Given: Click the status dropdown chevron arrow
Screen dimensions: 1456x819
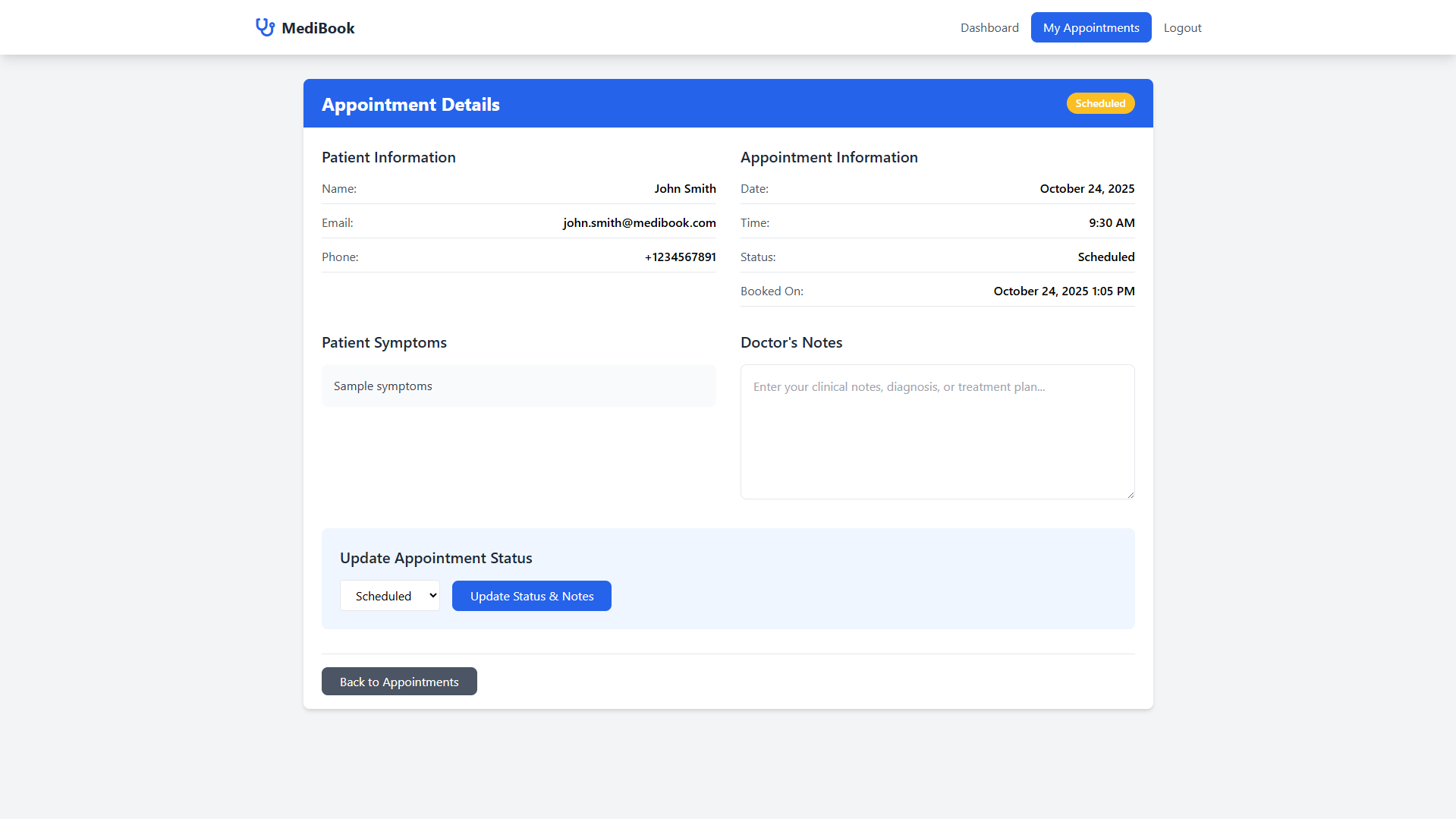Looking at the screenshot, I should point(432,596).
